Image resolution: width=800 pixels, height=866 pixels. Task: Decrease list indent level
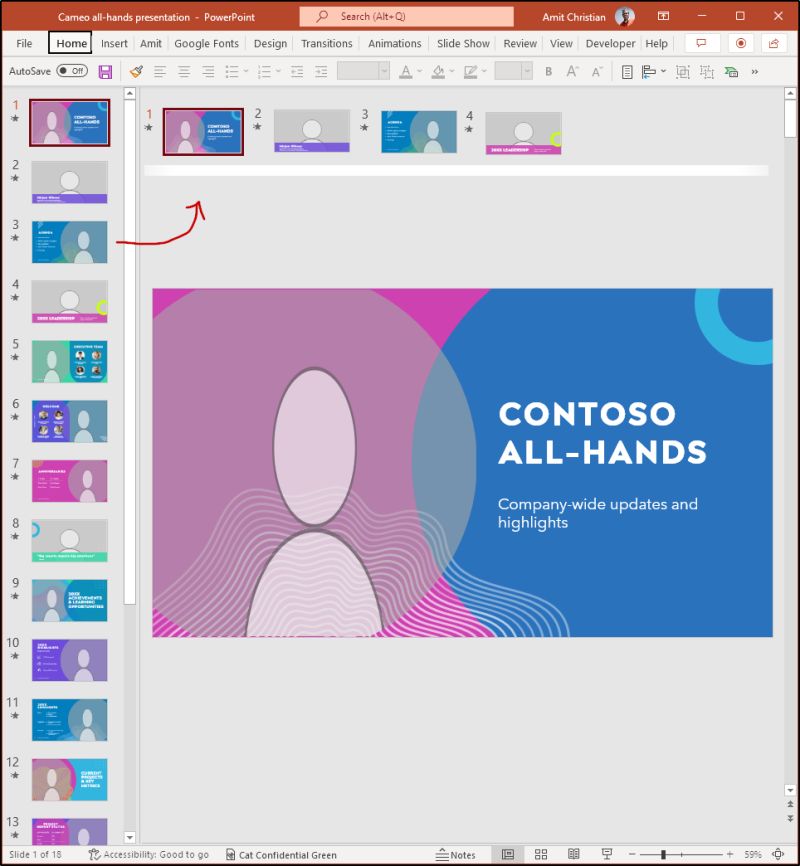click(x=297, y=71)
